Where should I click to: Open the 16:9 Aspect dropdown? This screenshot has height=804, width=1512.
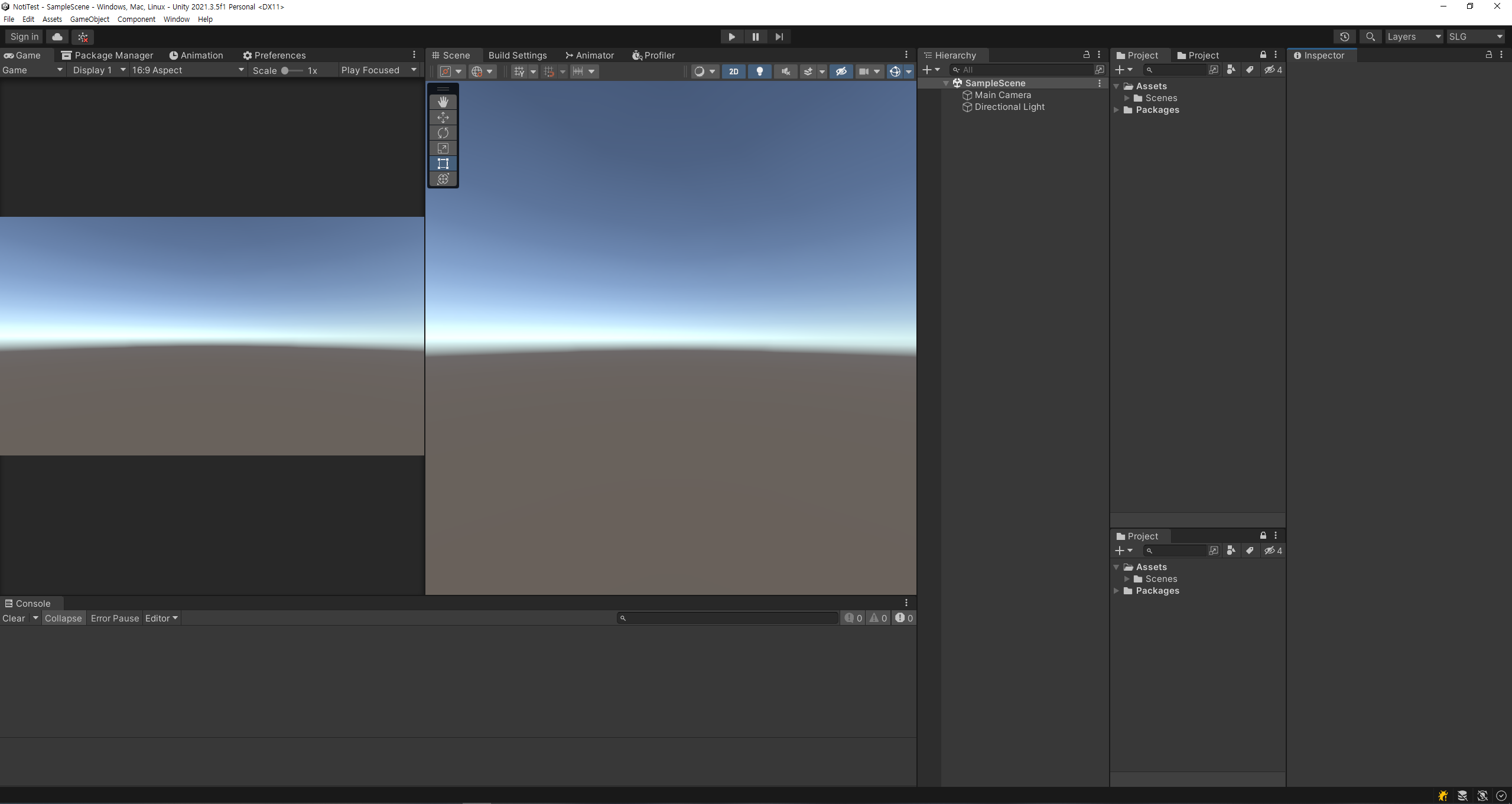coord(187,70)
